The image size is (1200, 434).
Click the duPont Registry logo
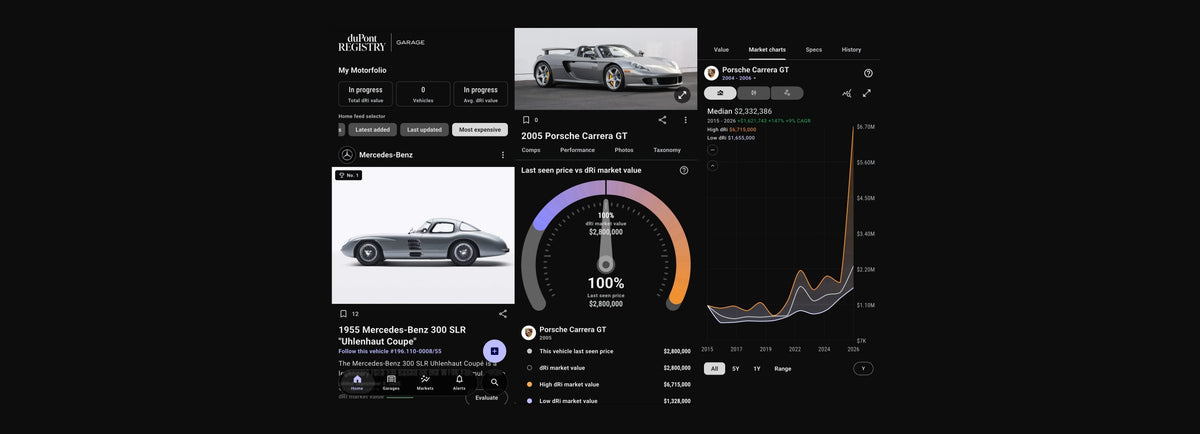point(362,43)
